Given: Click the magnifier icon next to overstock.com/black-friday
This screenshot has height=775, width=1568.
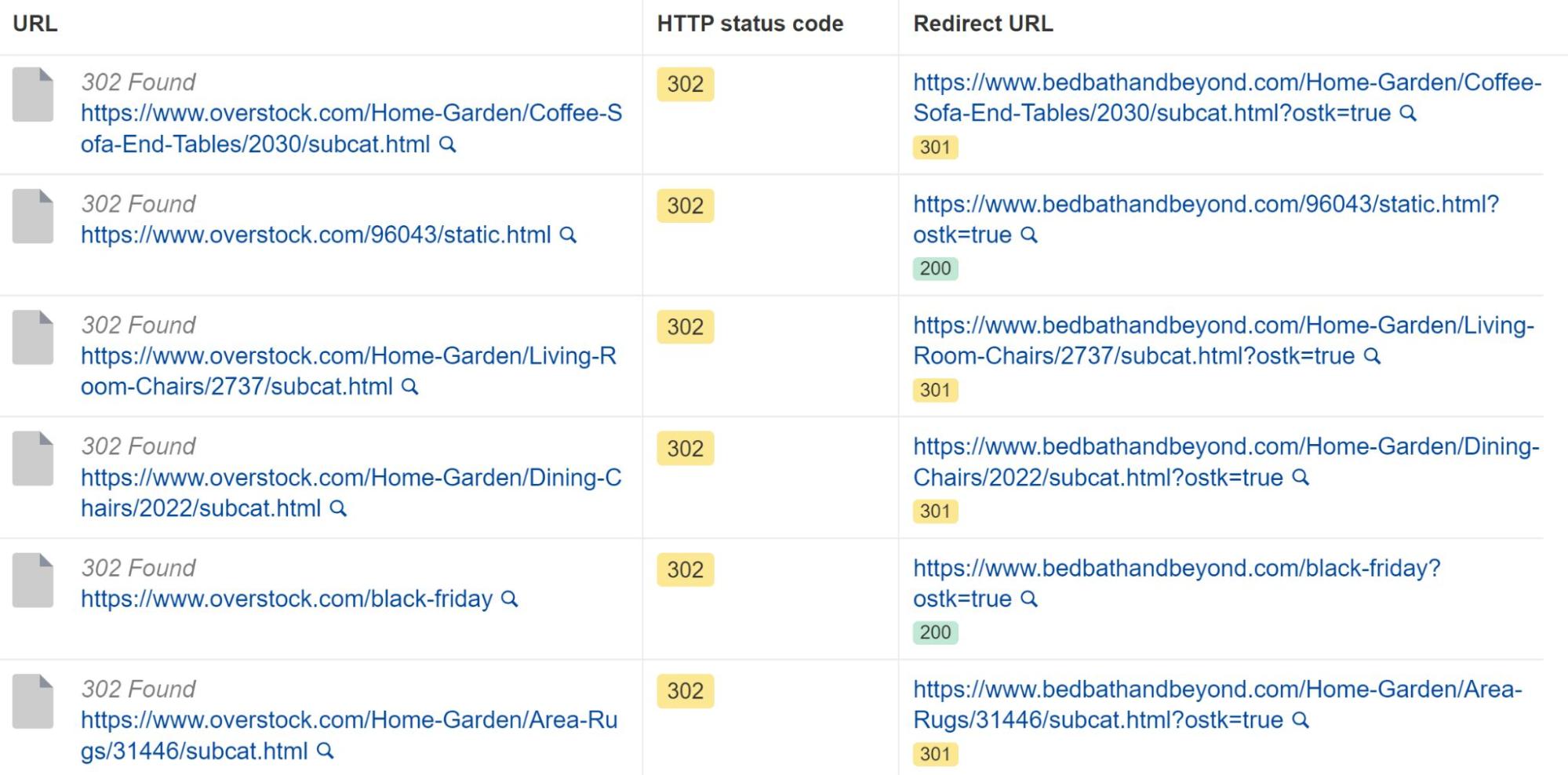Looking at the screenshot, I should tap(511, 599).
